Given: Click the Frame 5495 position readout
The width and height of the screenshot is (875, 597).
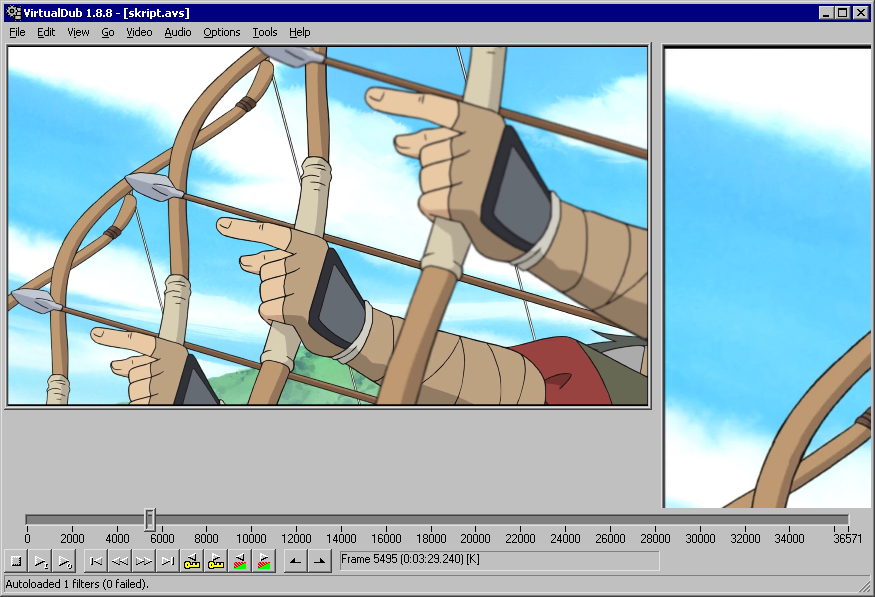Looking at the screenshot, I should pos(499,560).
